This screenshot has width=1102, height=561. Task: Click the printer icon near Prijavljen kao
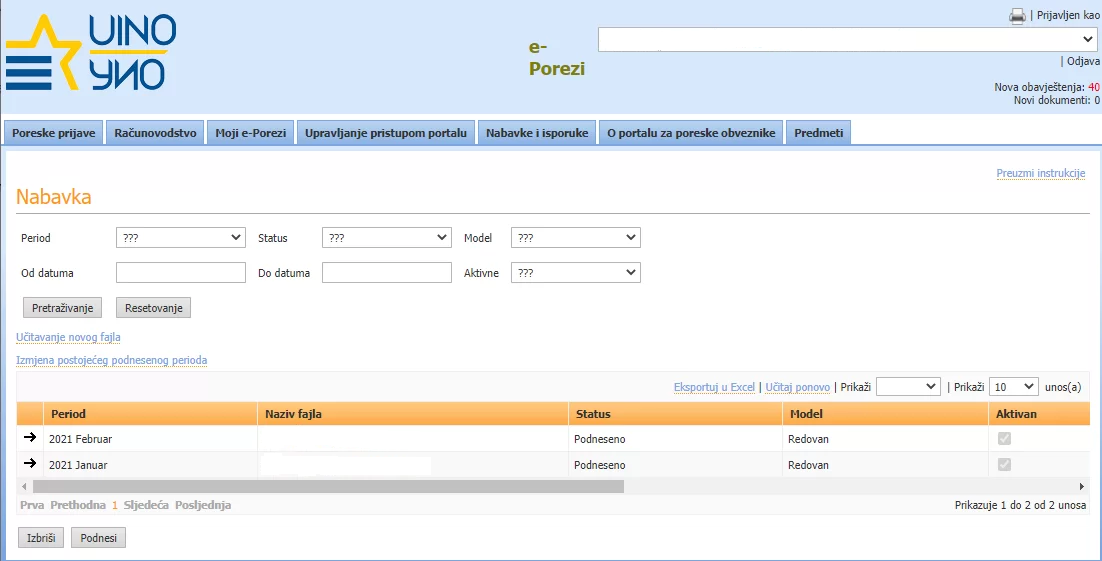point(1017,16)
